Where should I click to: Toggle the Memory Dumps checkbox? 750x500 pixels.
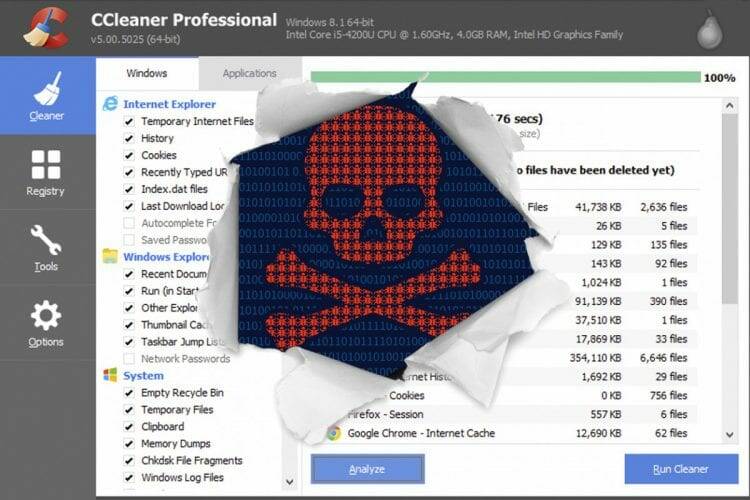pyautogui.click(x=129, y=444)
